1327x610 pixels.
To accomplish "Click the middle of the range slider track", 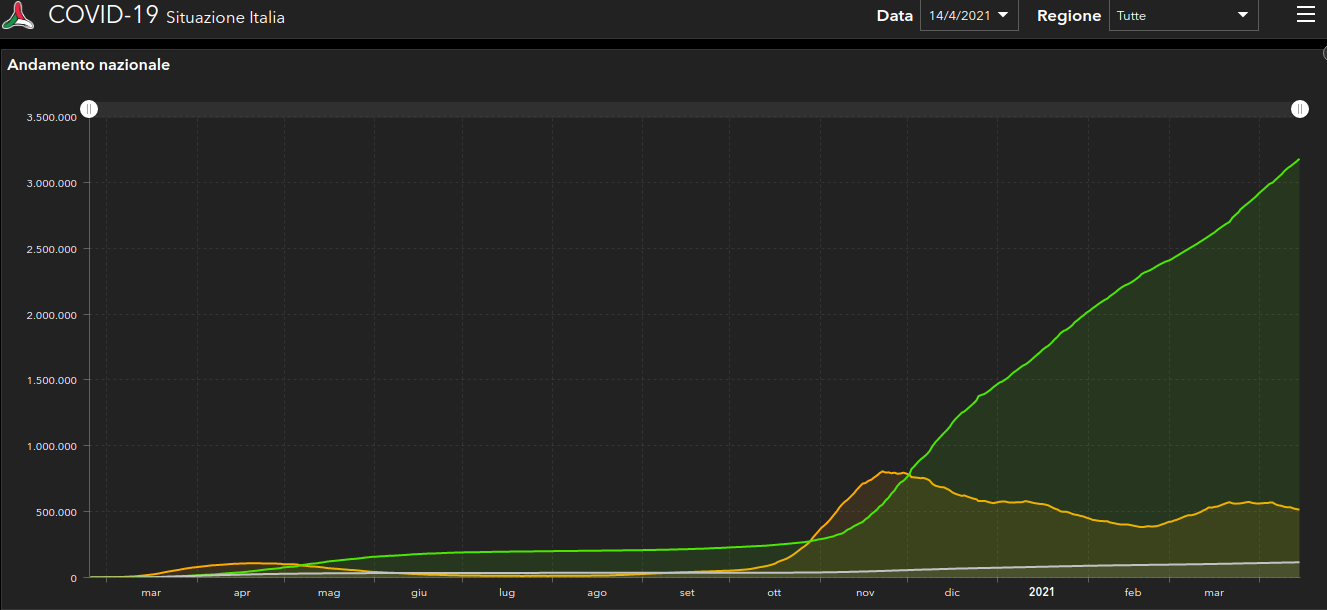I will pos(694,109).
